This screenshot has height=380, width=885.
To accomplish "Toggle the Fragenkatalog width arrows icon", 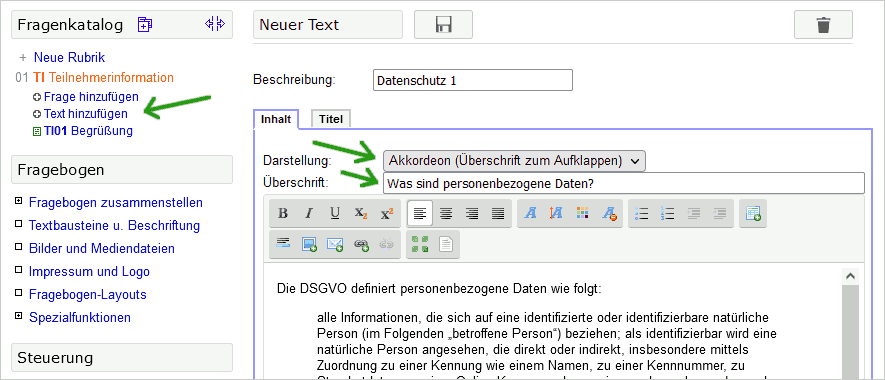I will pos(215,24).
